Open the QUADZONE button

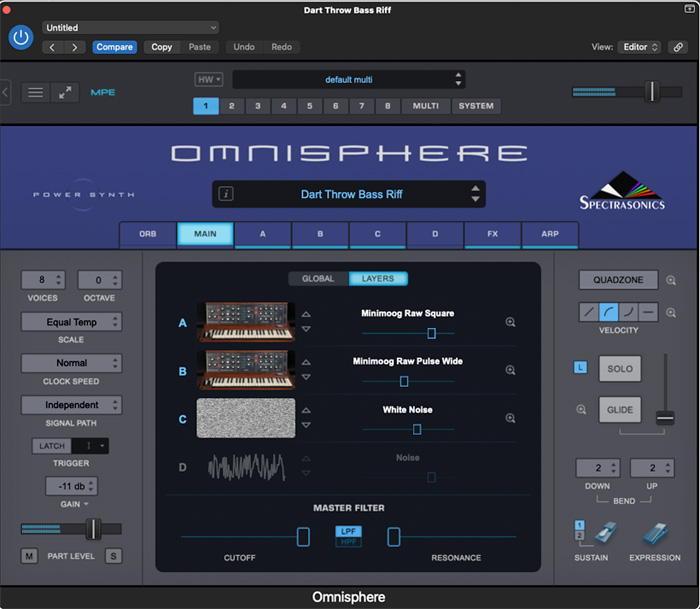click(x=618, y=280)
